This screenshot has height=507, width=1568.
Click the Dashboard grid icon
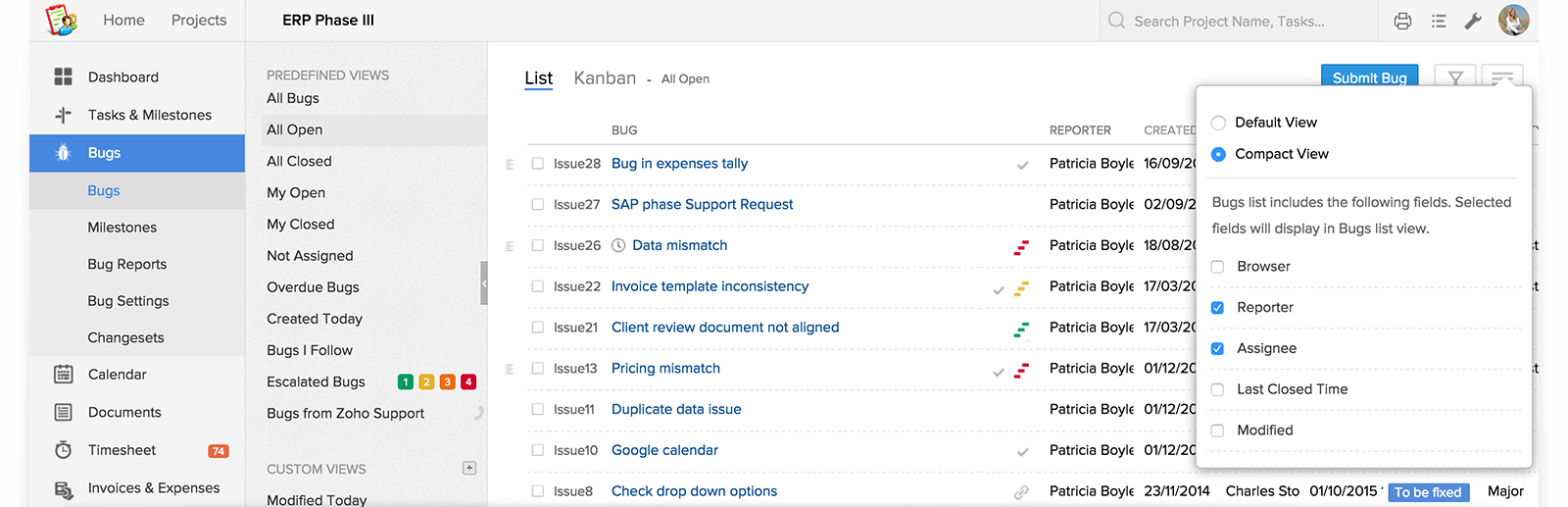64,76
